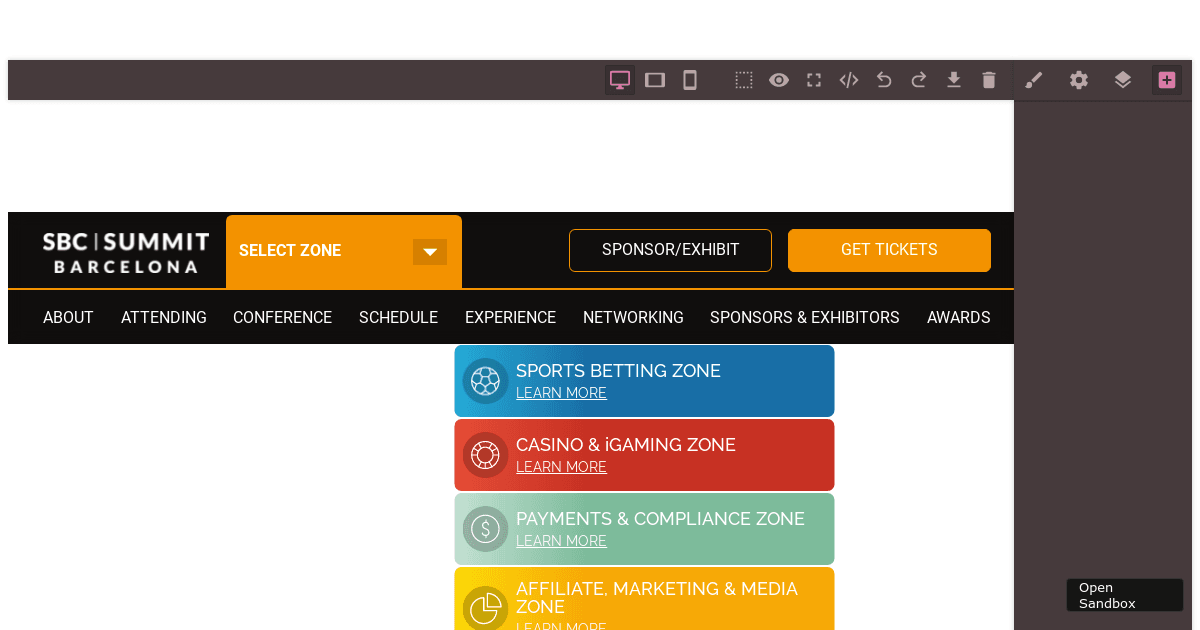Toggle fullscreen editor mode

[814, 80]
